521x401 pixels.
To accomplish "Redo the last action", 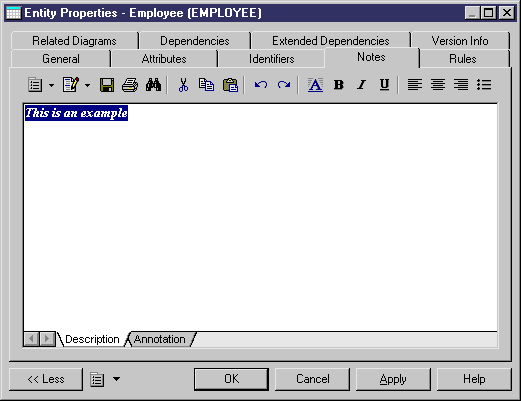I will [284, 85].
